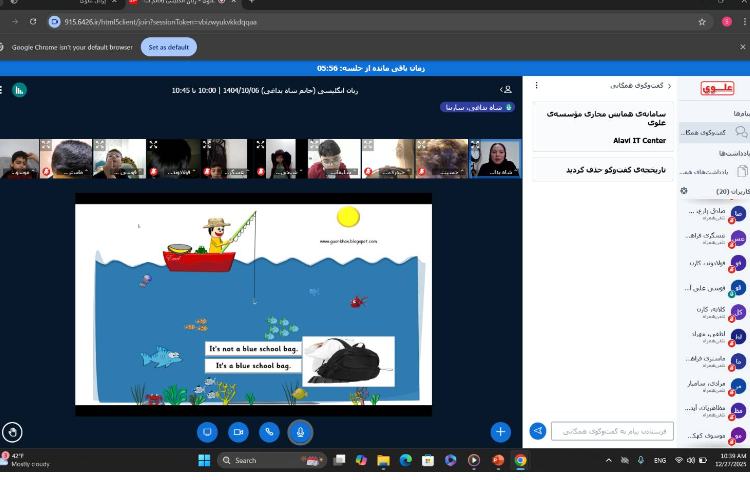Screen dimensions: 750x480
Task: Send chat message with paper plane icon
Action: 538,431
